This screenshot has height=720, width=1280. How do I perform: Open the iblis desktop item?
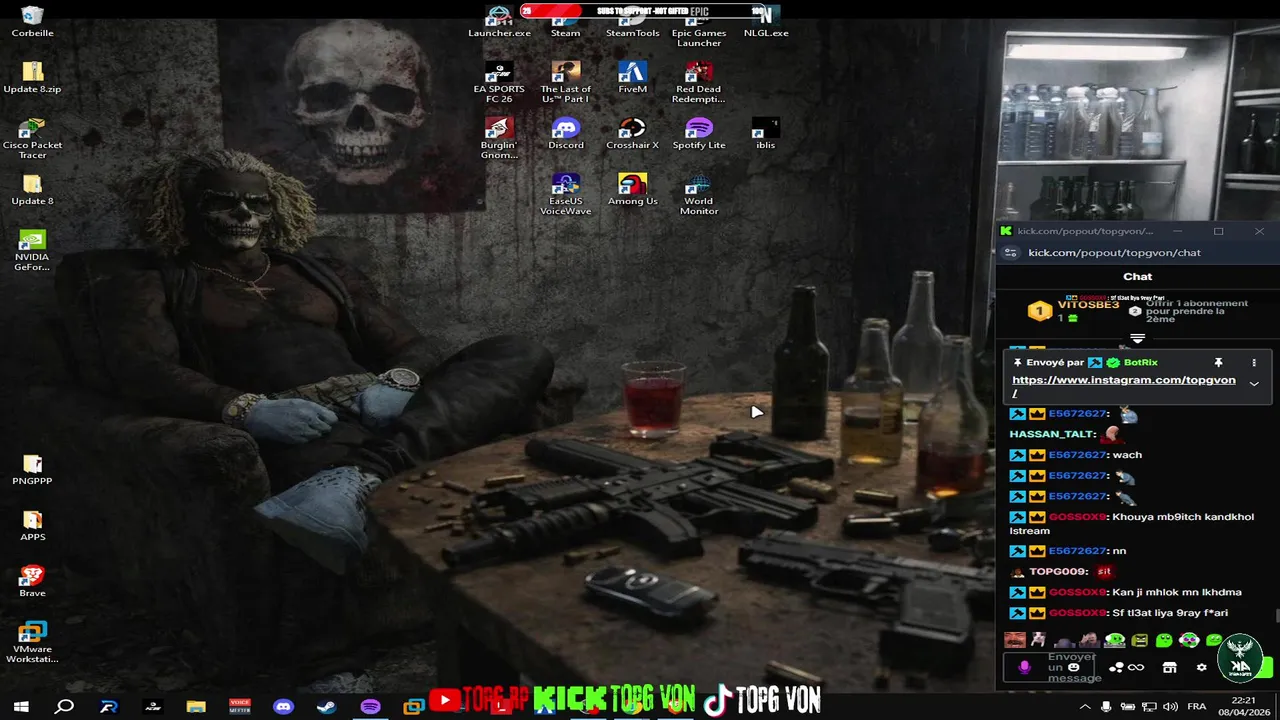765,133
